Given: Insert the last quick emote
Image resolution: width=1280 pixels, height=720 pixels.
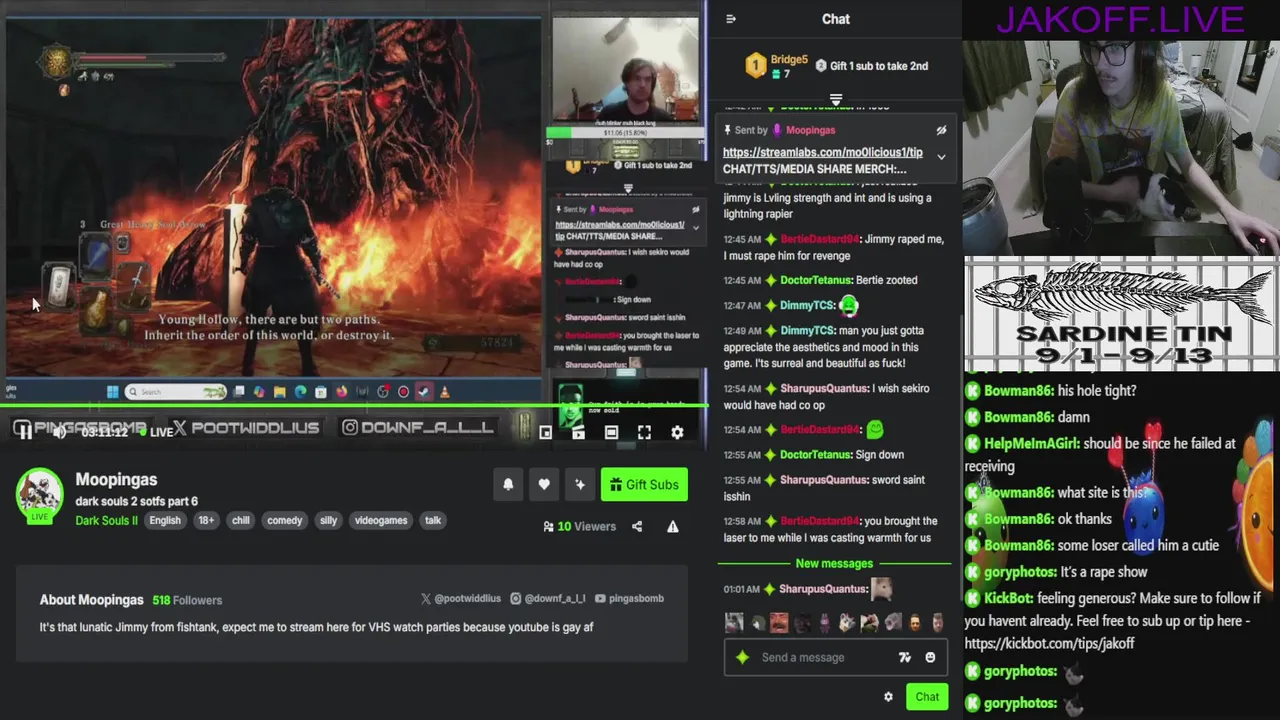Looking at the screenshot, I should [x=937, y=622].
